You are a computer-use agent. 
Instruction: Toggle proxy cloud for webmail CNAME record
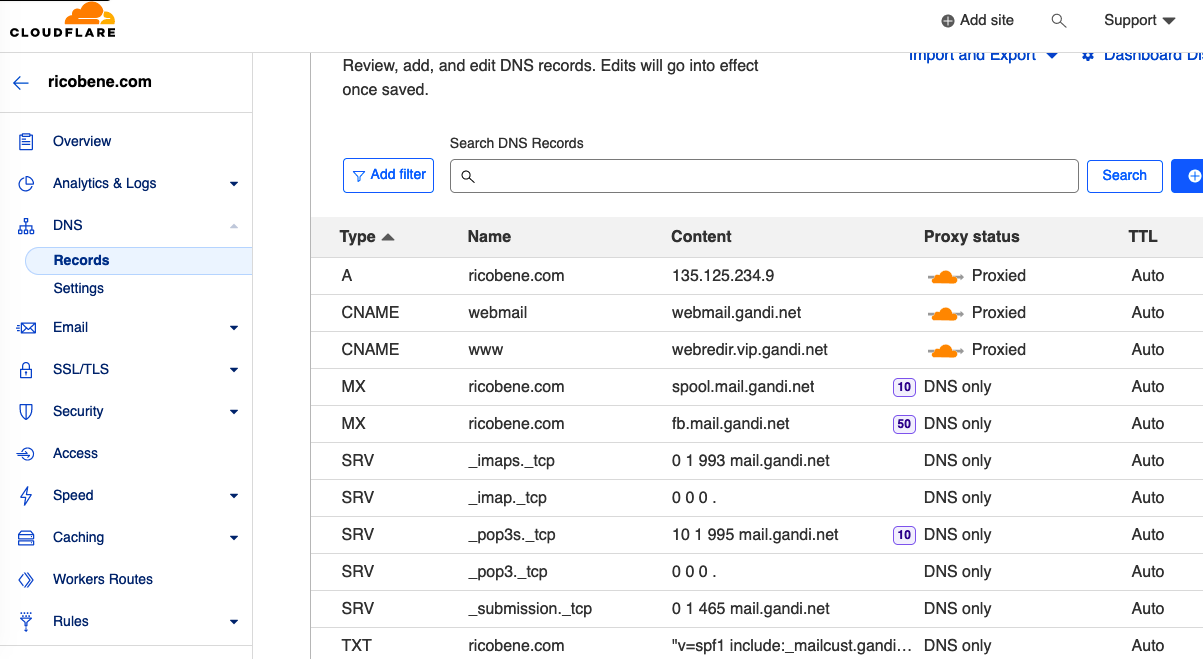coord(945,313)
